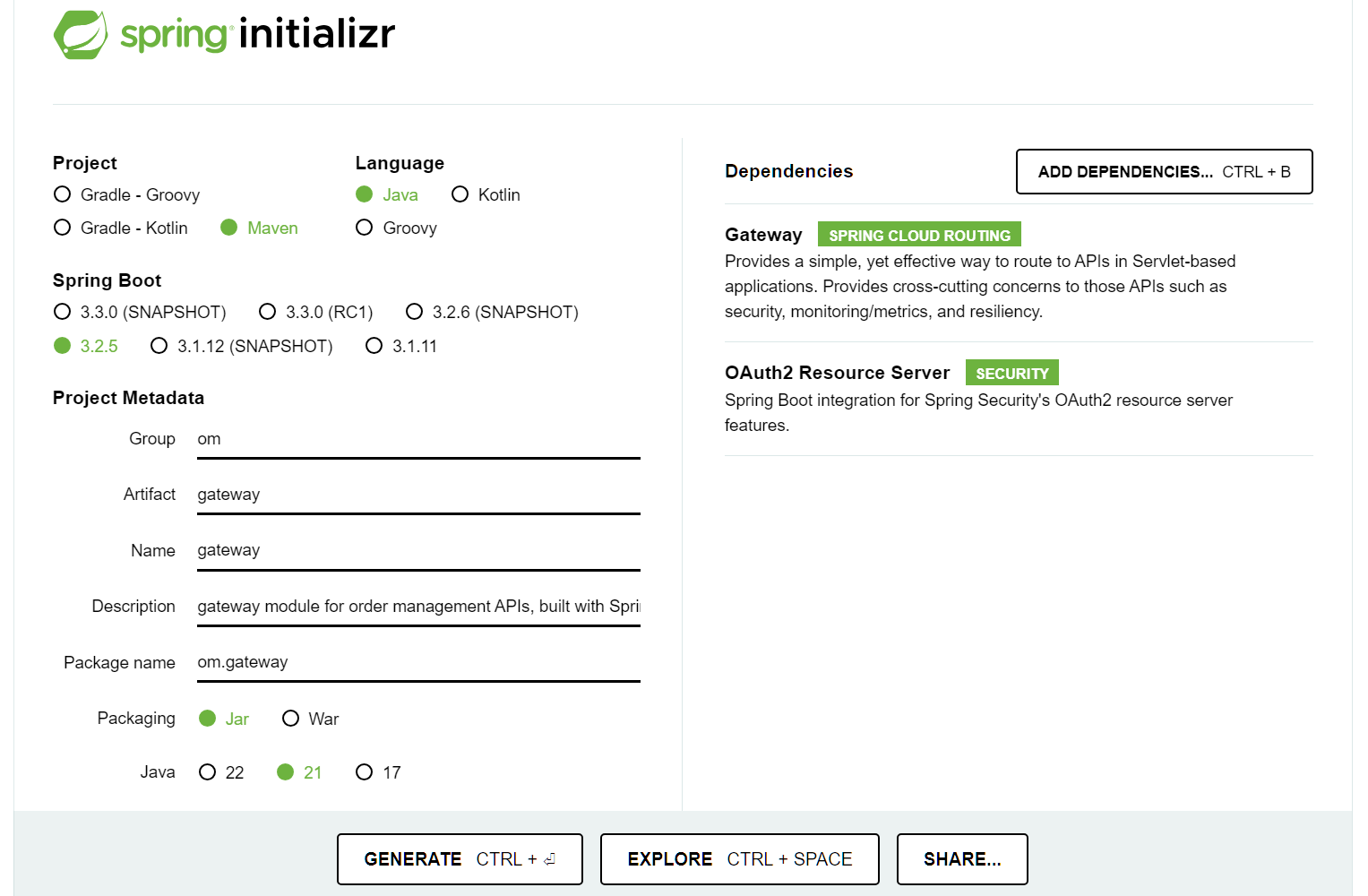Viewport: 1368px width, 896px height.
Task: Choose Java as the language
Action: (387, 194)
